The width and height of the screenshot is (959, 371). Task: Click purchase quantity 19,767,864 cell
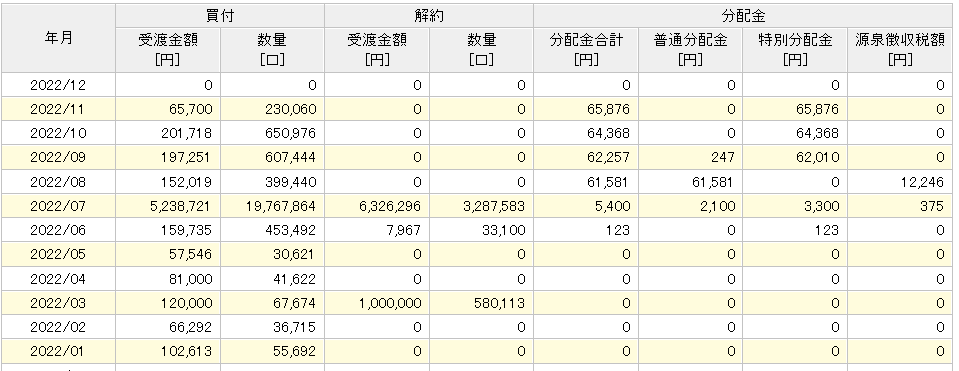click(x=272, y=206)
